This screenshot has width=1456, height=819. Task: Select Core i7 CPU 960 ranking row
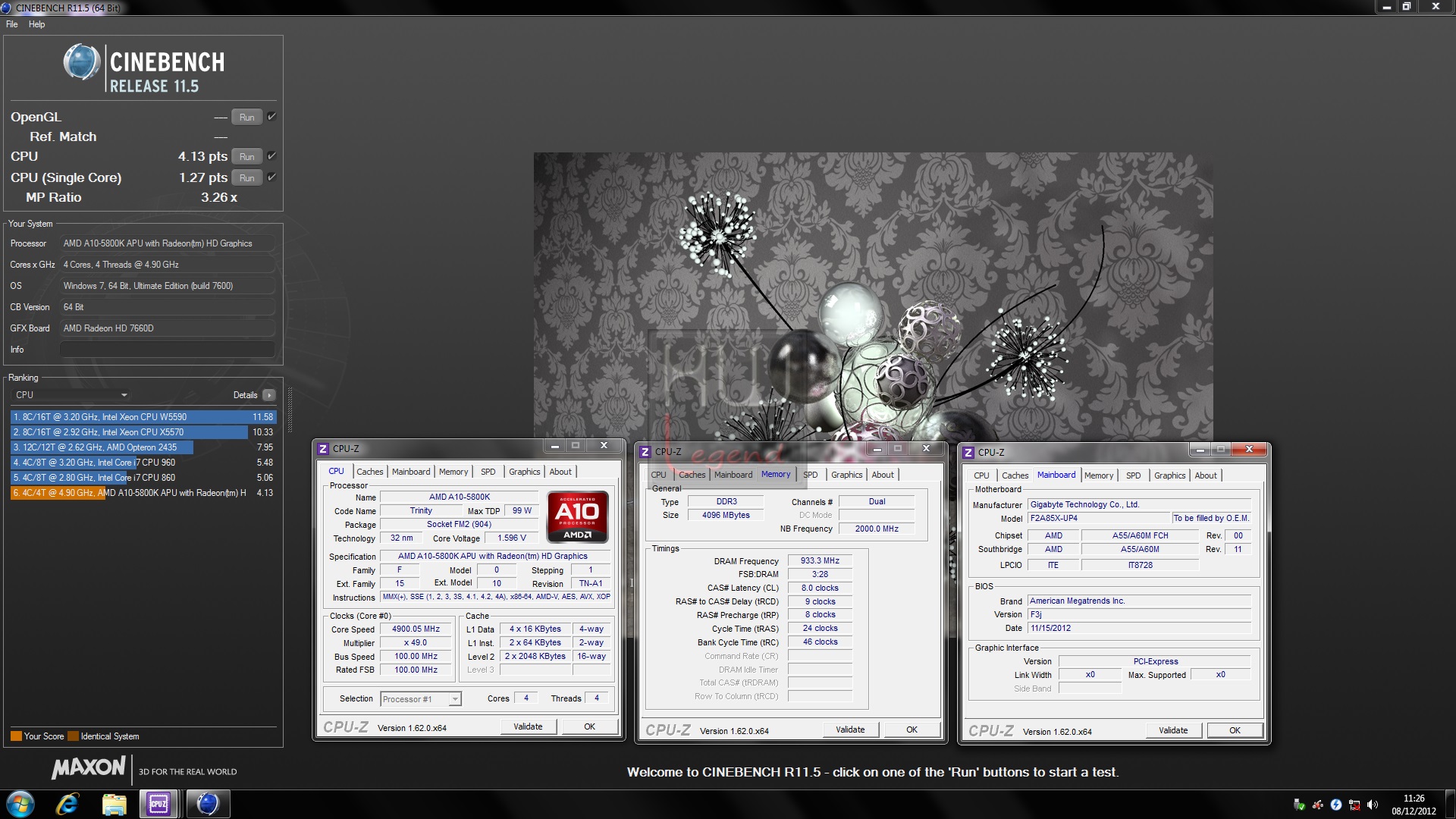pos(143,463)
